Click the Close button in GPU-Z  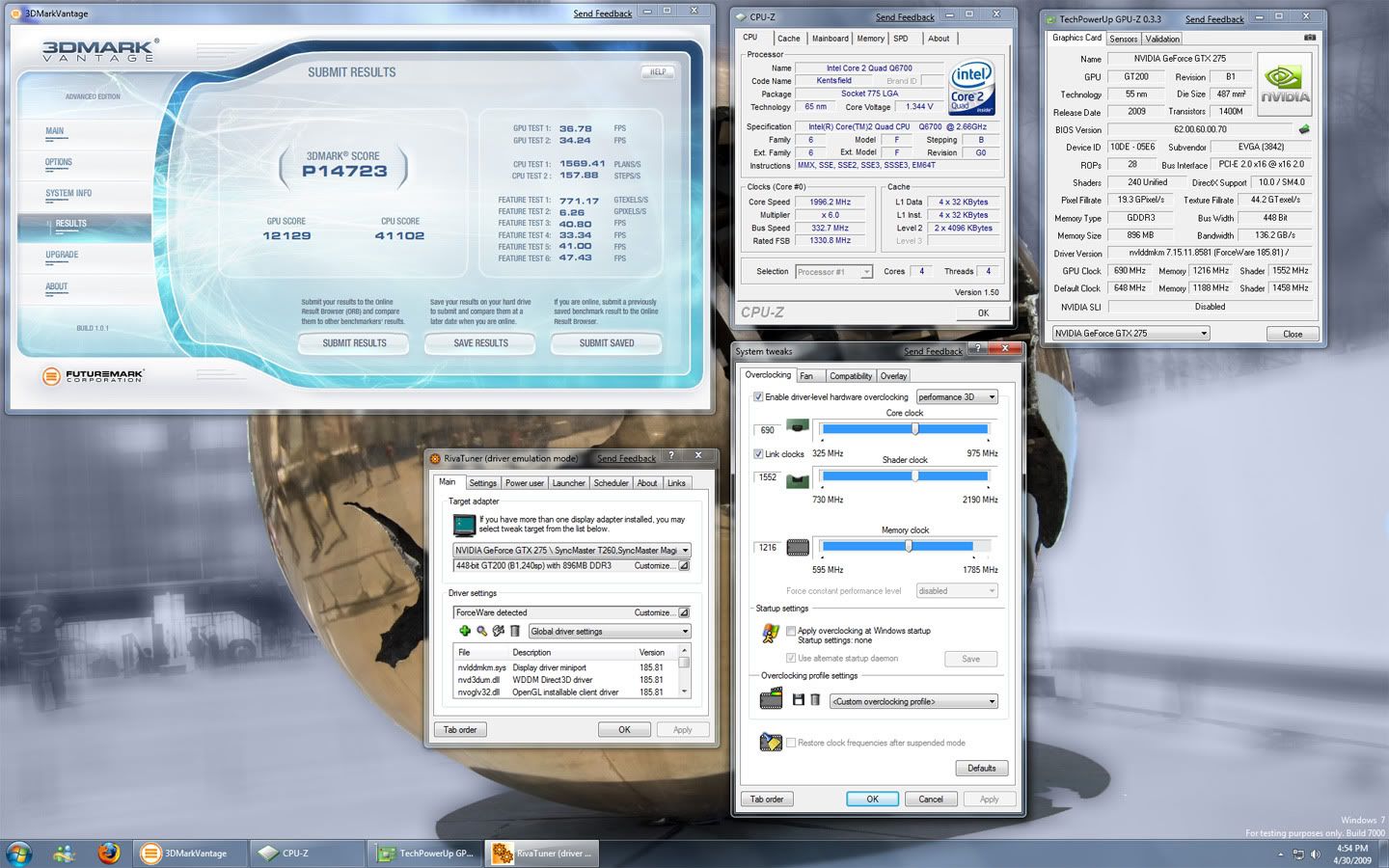point(1293,334)
